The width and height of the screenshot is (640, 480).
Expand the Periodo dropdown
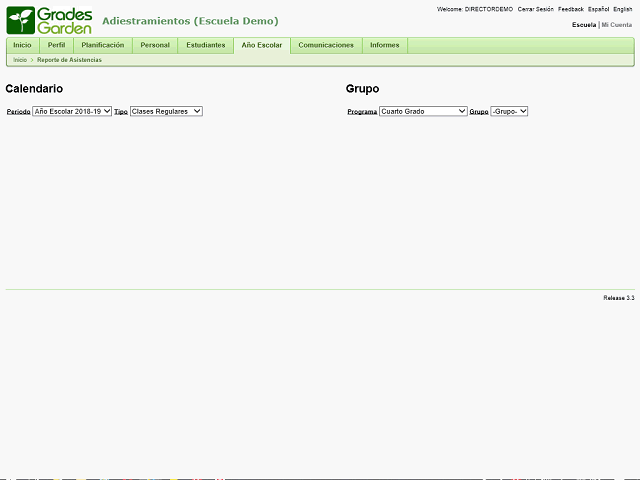tap(72, 111)
